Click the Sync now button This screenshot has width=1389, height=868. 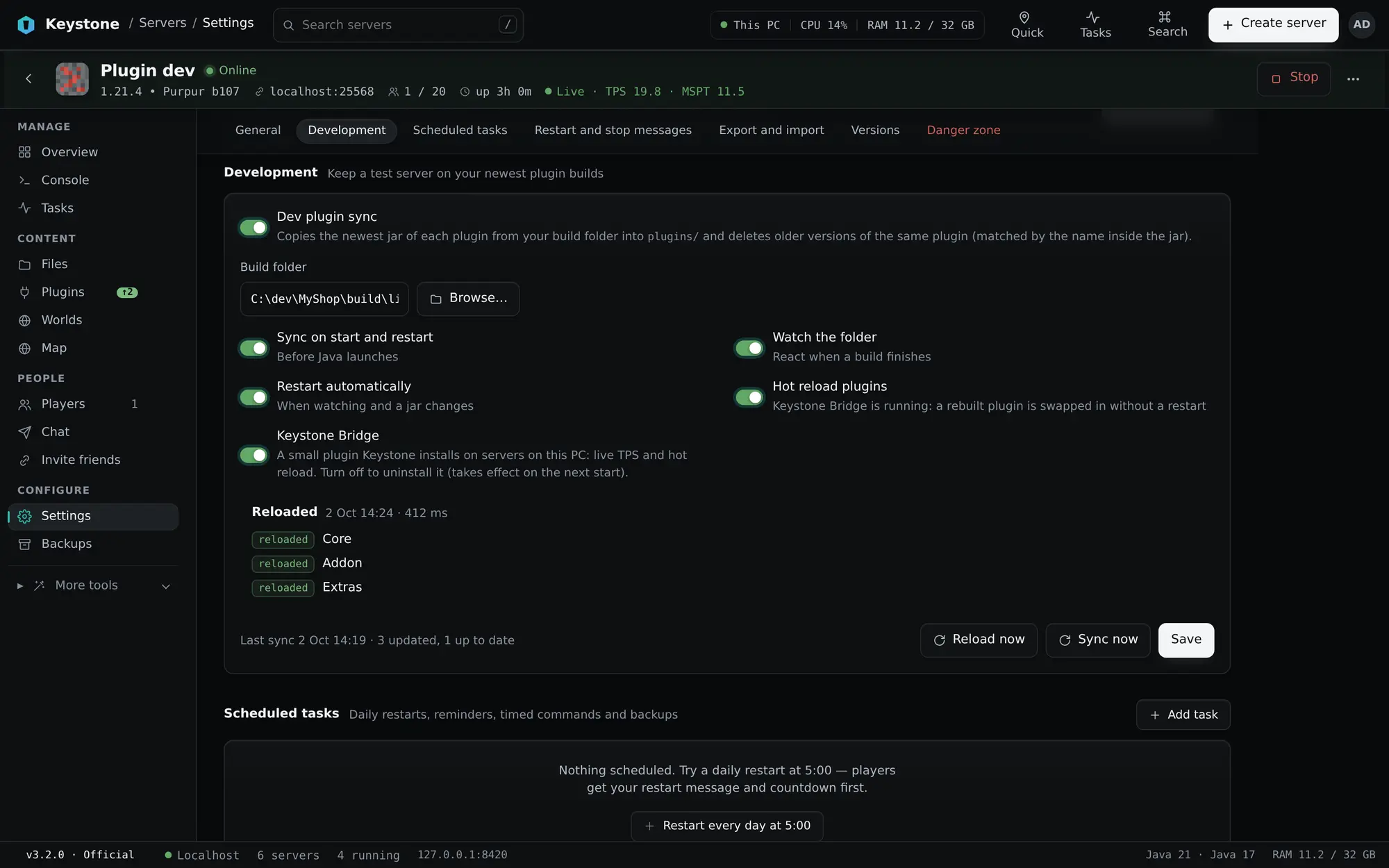coord(1098,640)
